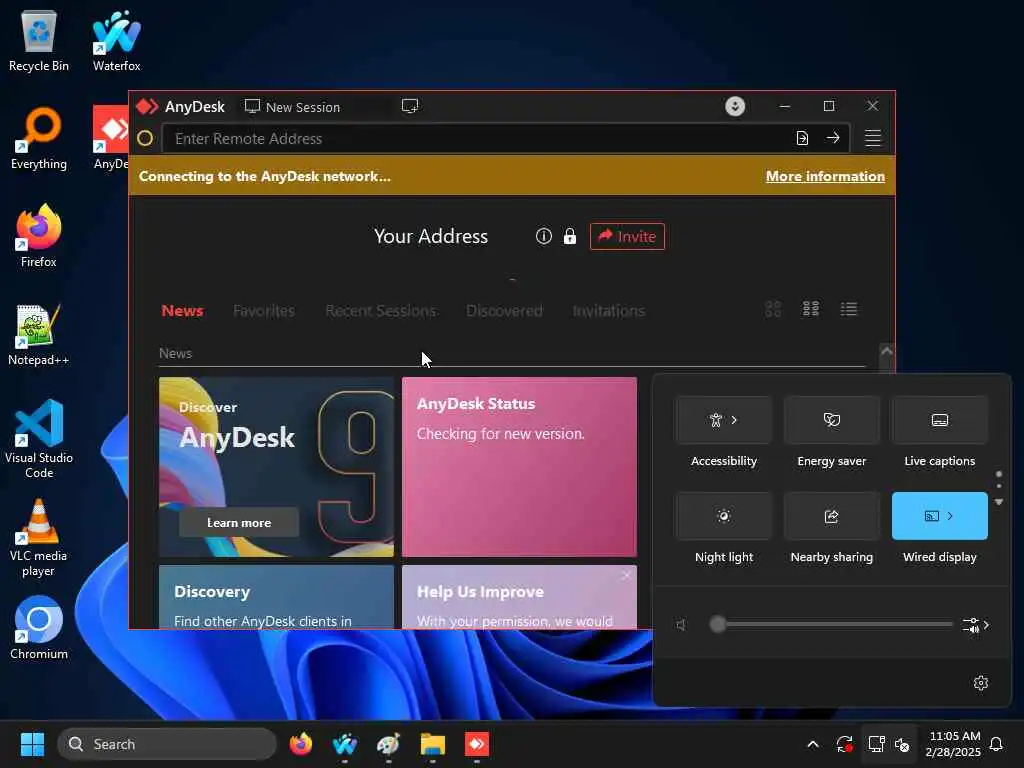Open the notification bell
The image size is (1024, 768).
[996, 744]
